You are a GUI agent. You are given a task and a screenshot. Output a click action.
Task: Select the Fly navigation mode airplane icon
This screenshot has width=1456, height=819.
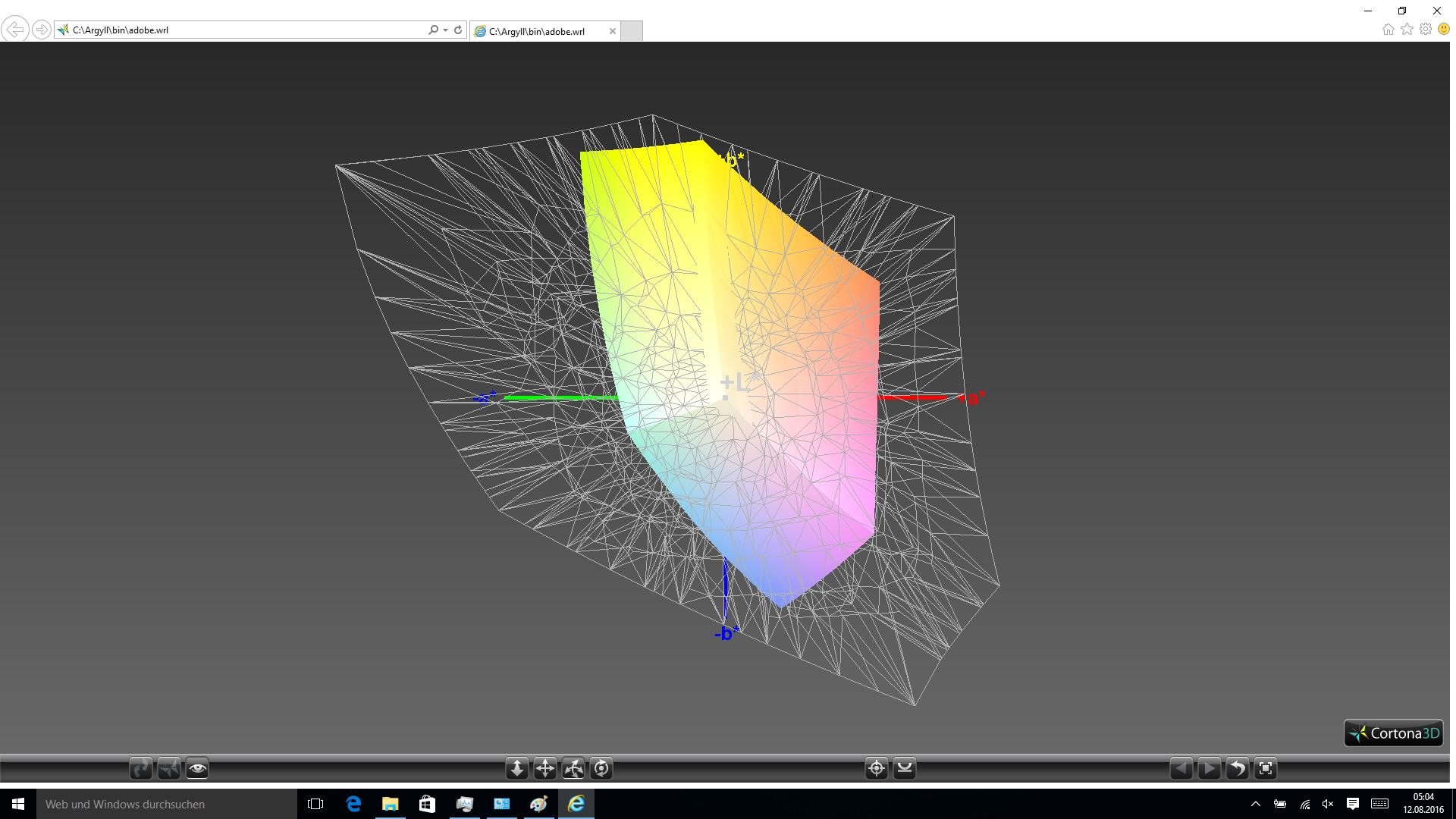pos(168,768)
